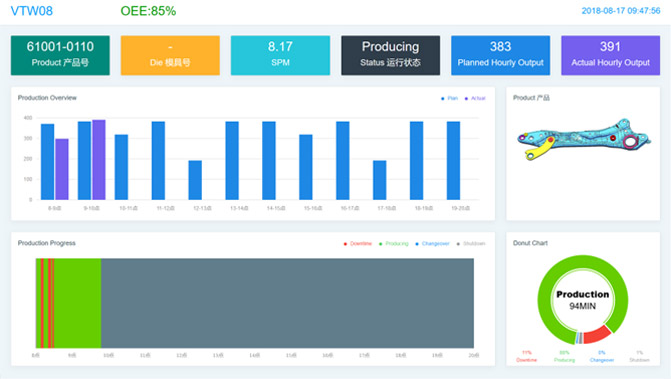Screen dimensions: 671x379
Task: Click the VTW08 machine title
Action: [32, 11]
